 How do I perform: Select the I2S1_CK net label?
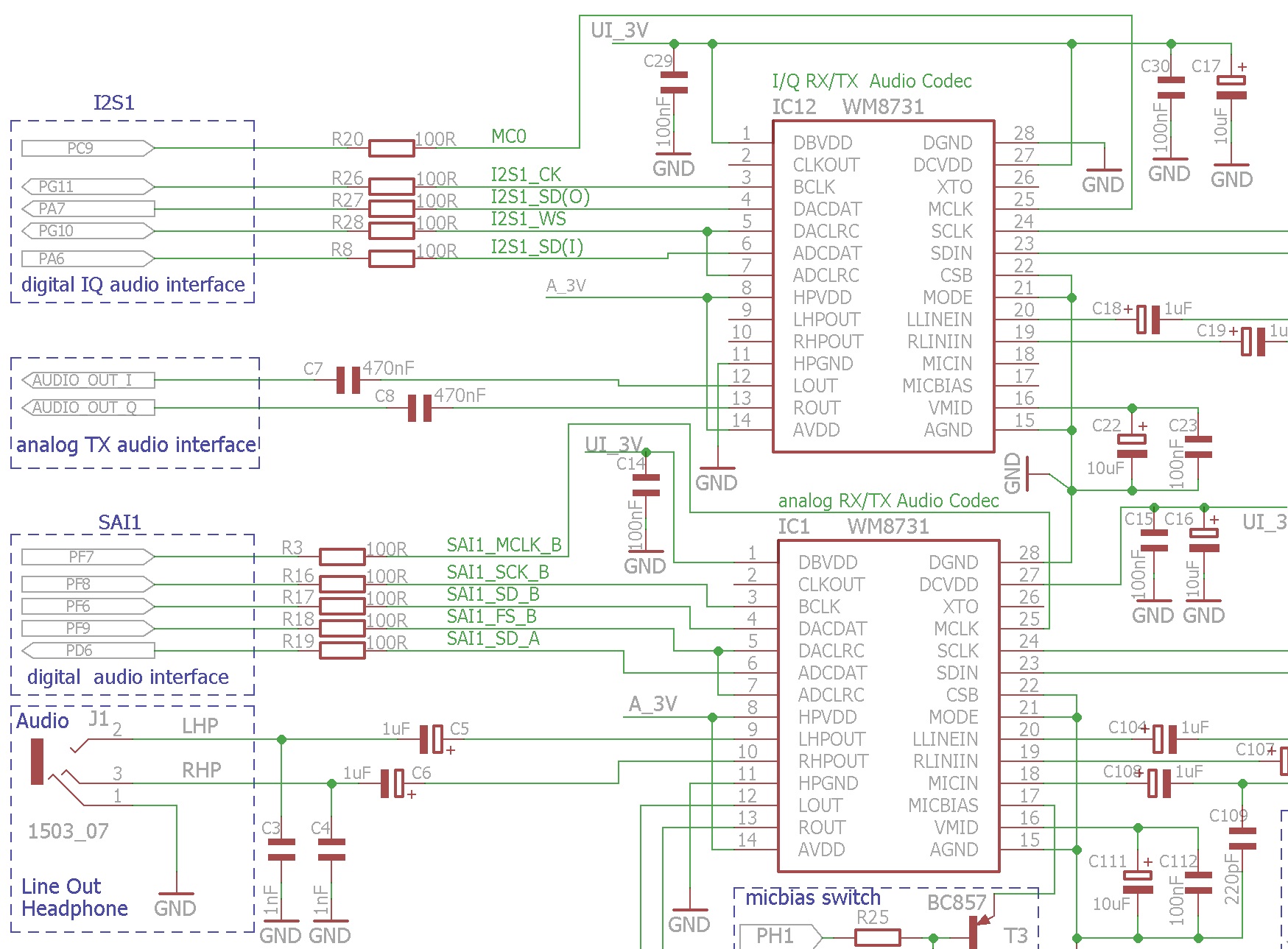click(x=526, y=174)
